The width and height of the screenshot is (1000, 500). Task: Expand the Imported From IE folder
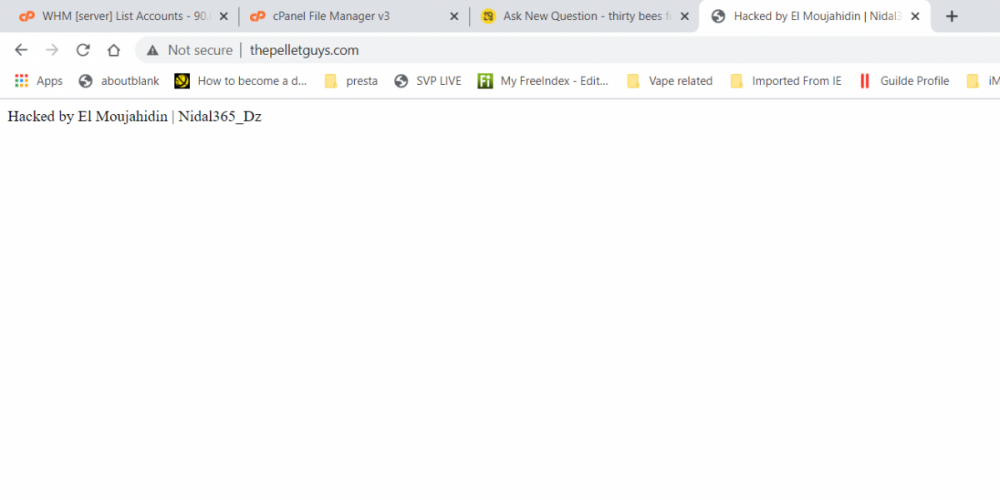(x=786, y=81)
